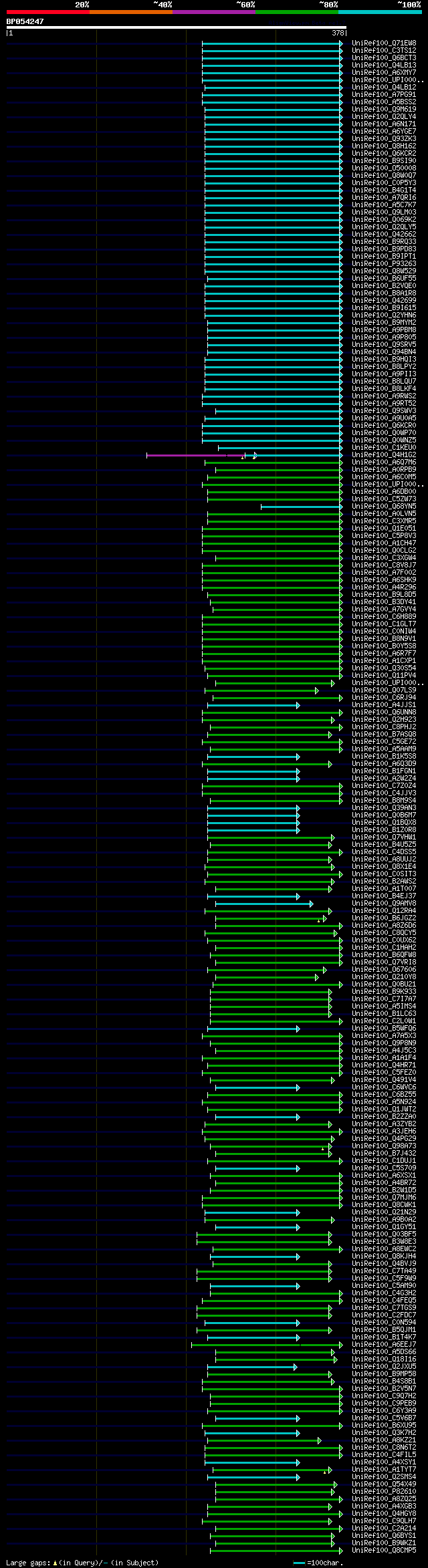428x1568 pixels.
Task: Select the UniRef100_Q71EW8 hit label
Action: (384, 43)
